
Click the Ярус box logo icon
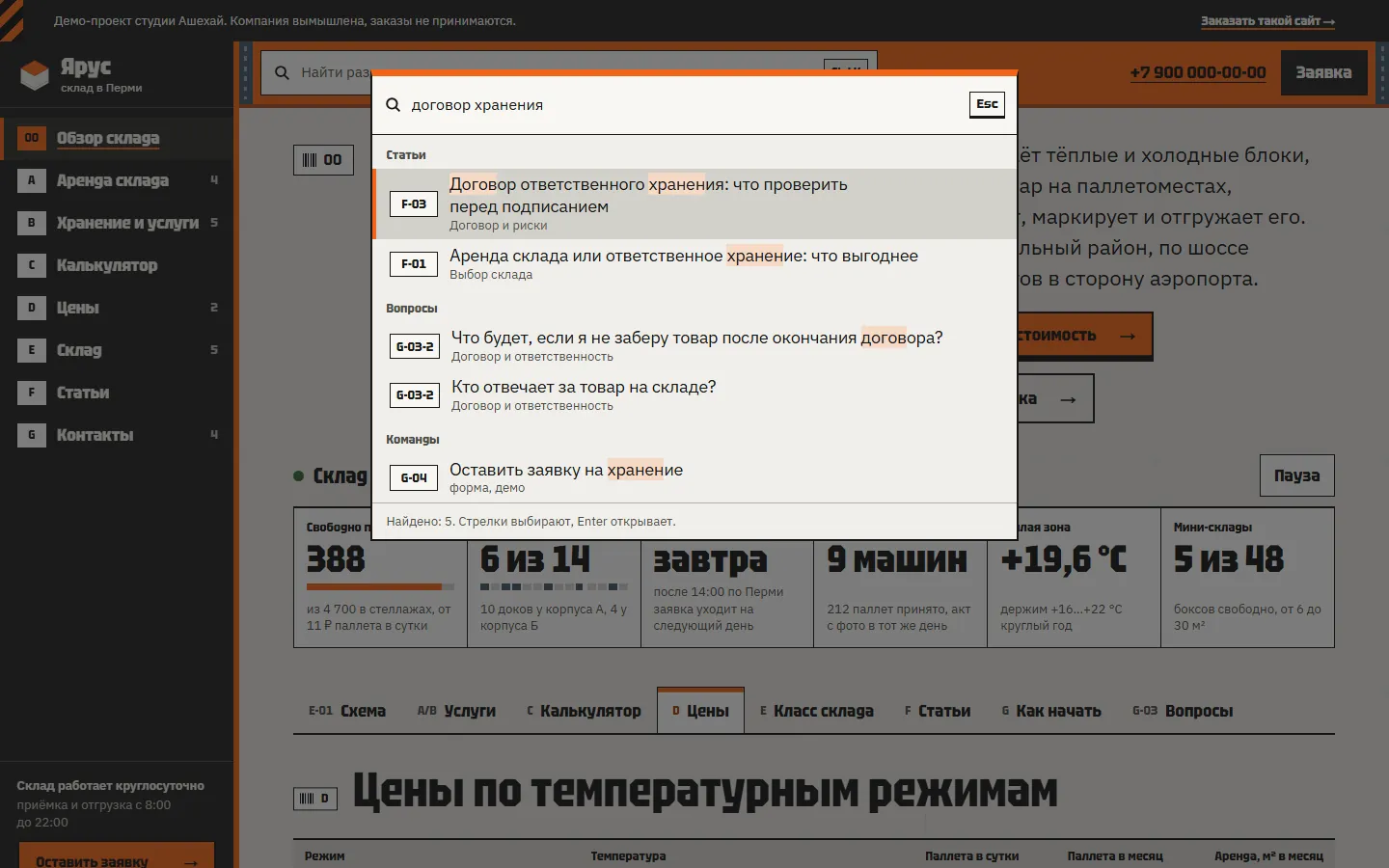pyautogui.click(x=35, y=75)
